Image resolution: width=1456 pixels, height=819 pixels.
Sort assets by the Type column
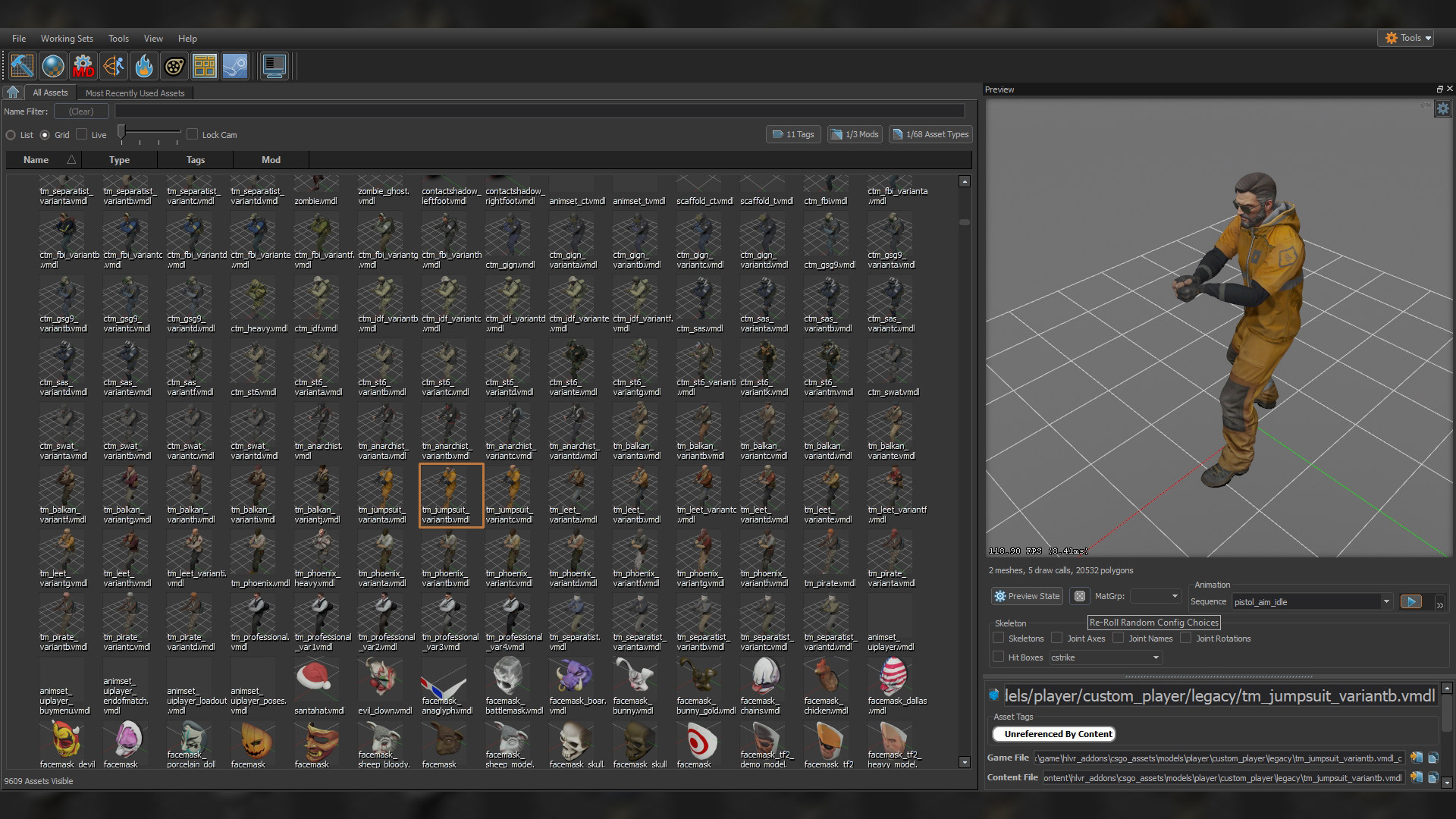coord(119,160)
